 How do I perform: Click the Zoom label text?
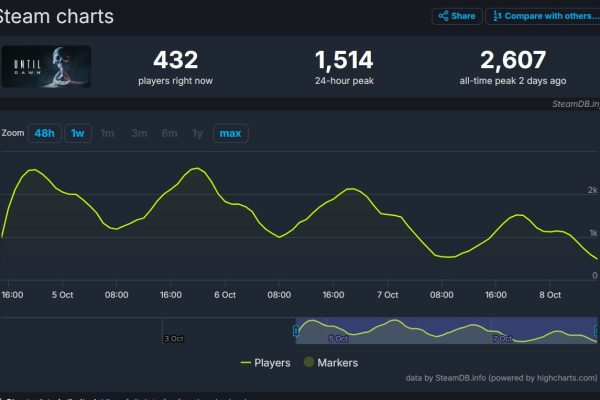[13, 133]
